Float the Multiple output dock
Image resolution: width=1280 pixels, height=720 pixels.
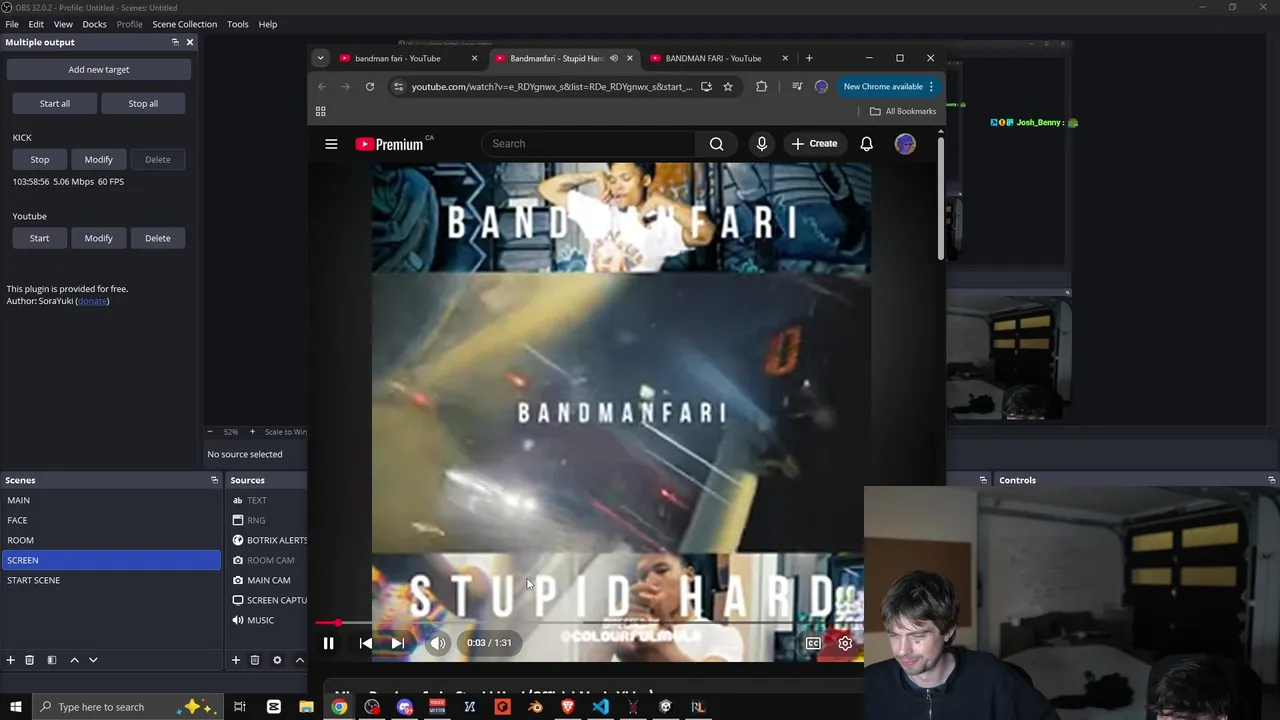click(175, 42)
